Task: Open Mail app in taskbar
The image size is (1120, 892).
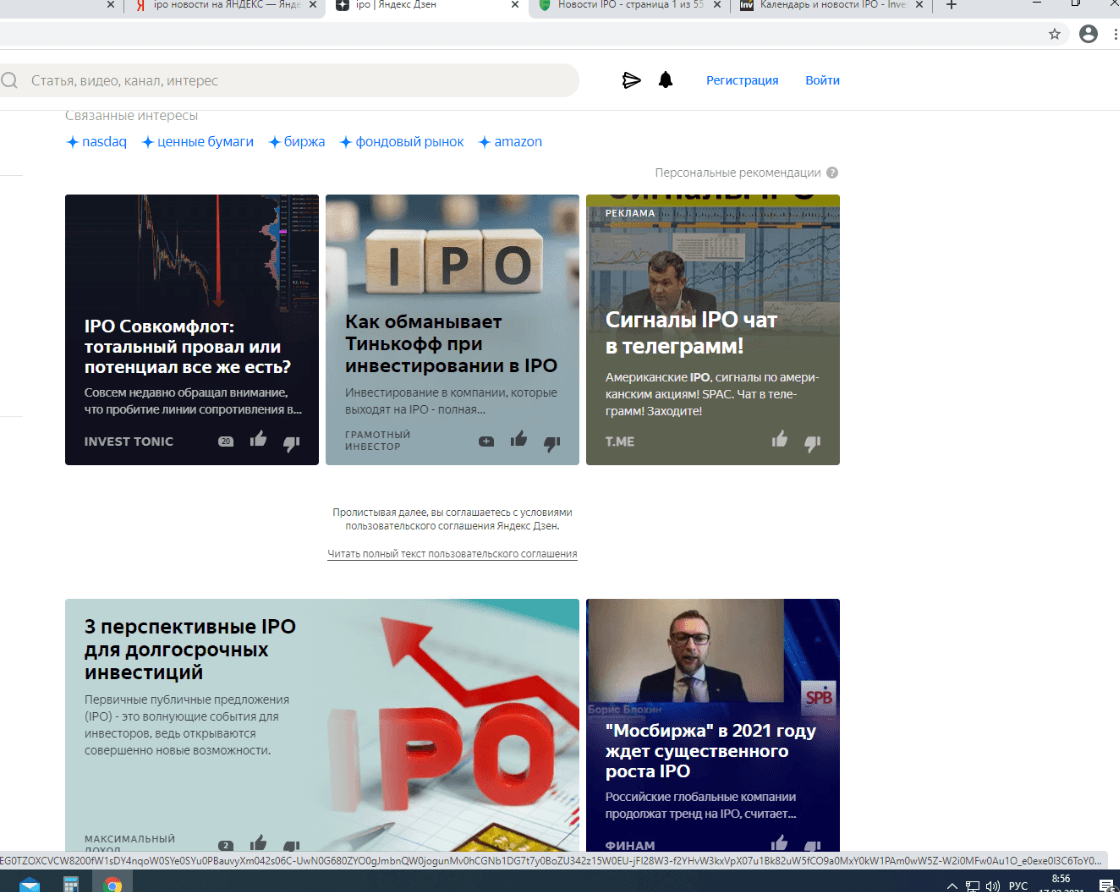Action: (x=29, y=884)
